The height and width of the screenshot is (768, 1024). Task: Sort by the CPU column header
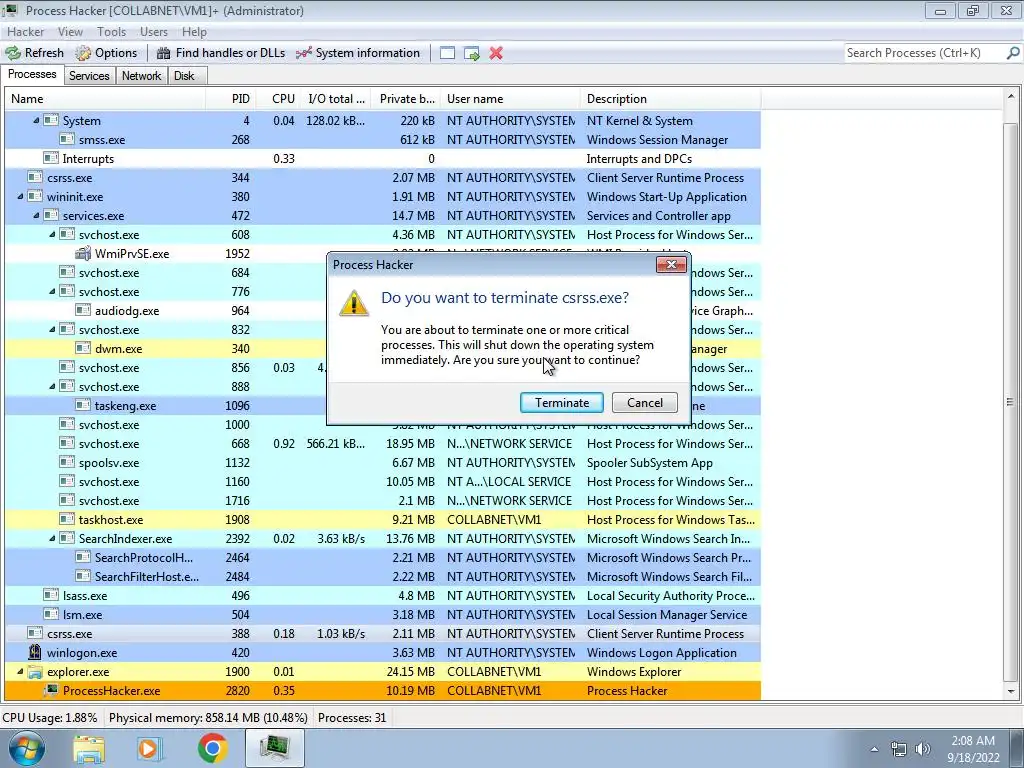(278, 99)
